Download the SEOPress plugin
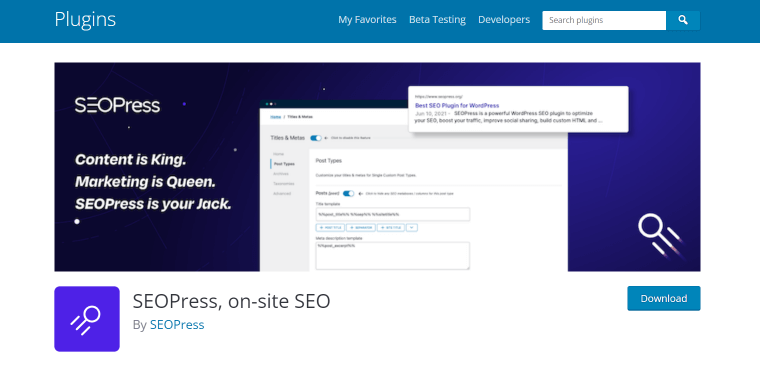The height and width of the screenshot is (365, 760). click(x=664, y=298)
